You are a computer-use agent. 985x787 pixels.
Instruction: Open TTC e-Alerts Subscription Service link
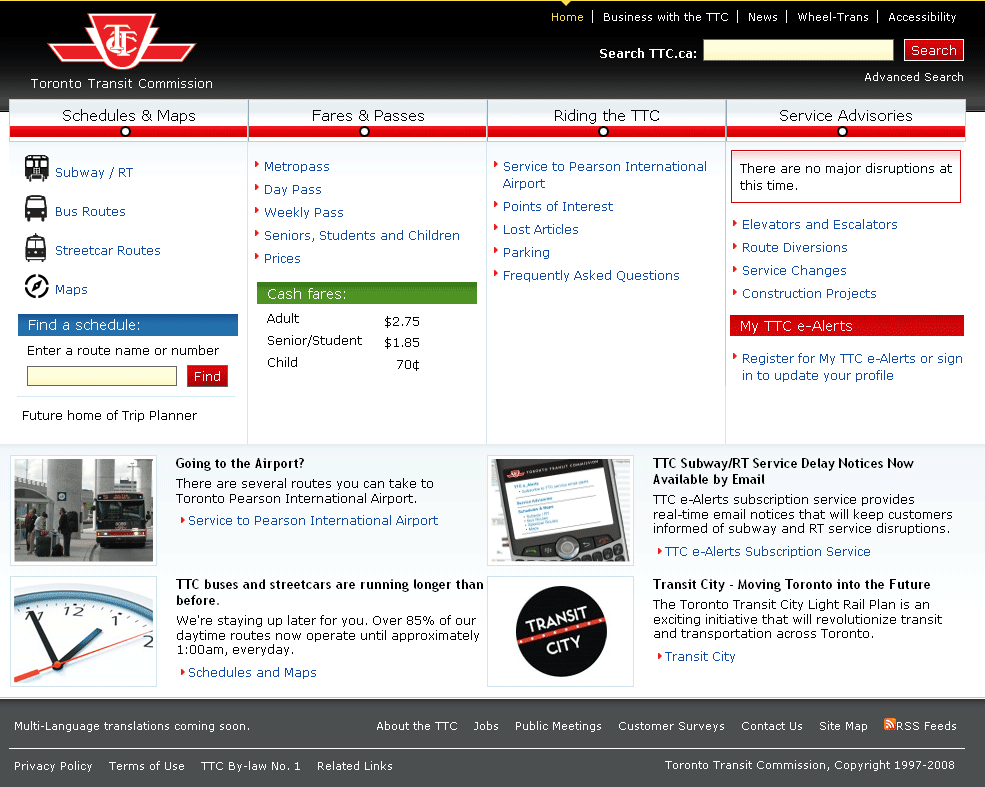tap(768, 551)
